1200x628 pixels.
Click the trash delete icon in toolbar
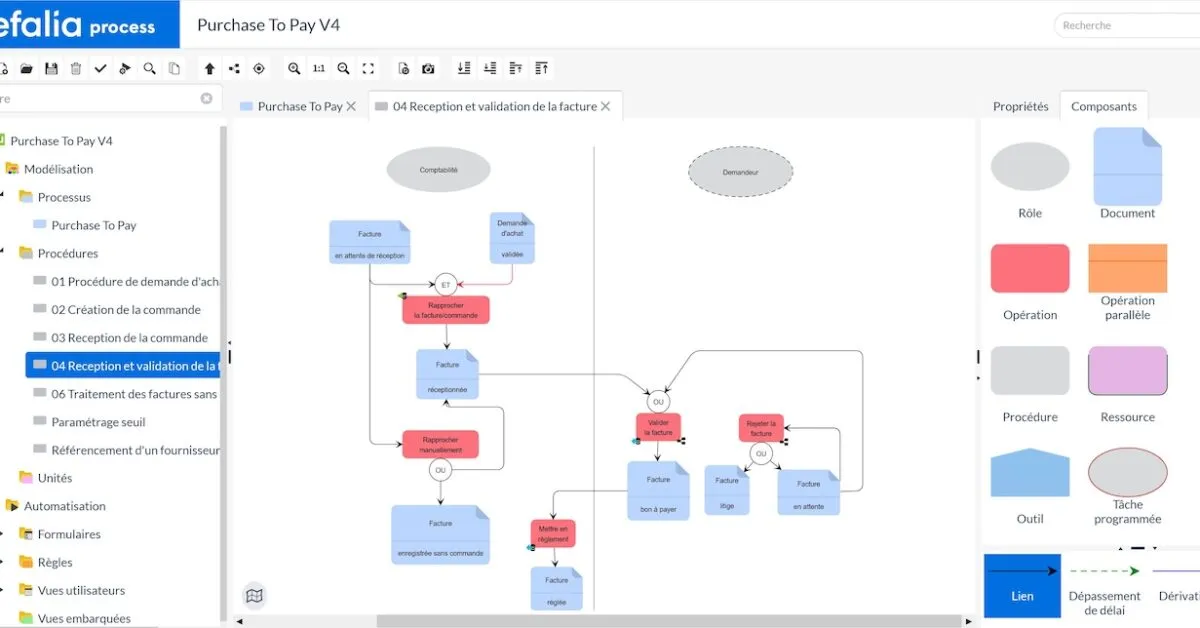[76, 69]
